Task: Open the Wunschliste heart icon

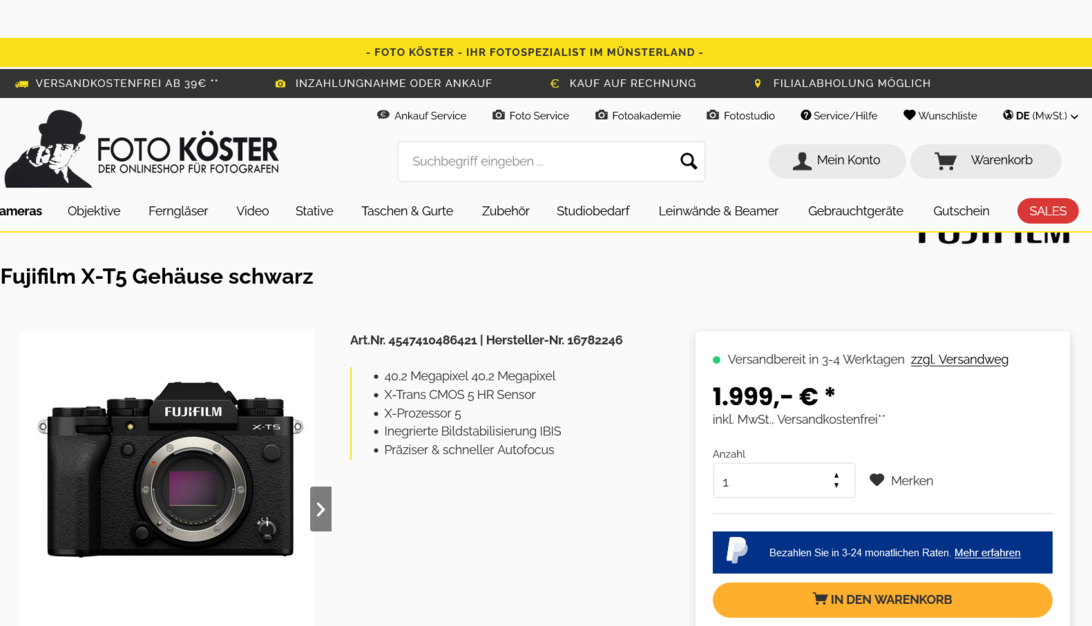Action: tap(909, 116)
